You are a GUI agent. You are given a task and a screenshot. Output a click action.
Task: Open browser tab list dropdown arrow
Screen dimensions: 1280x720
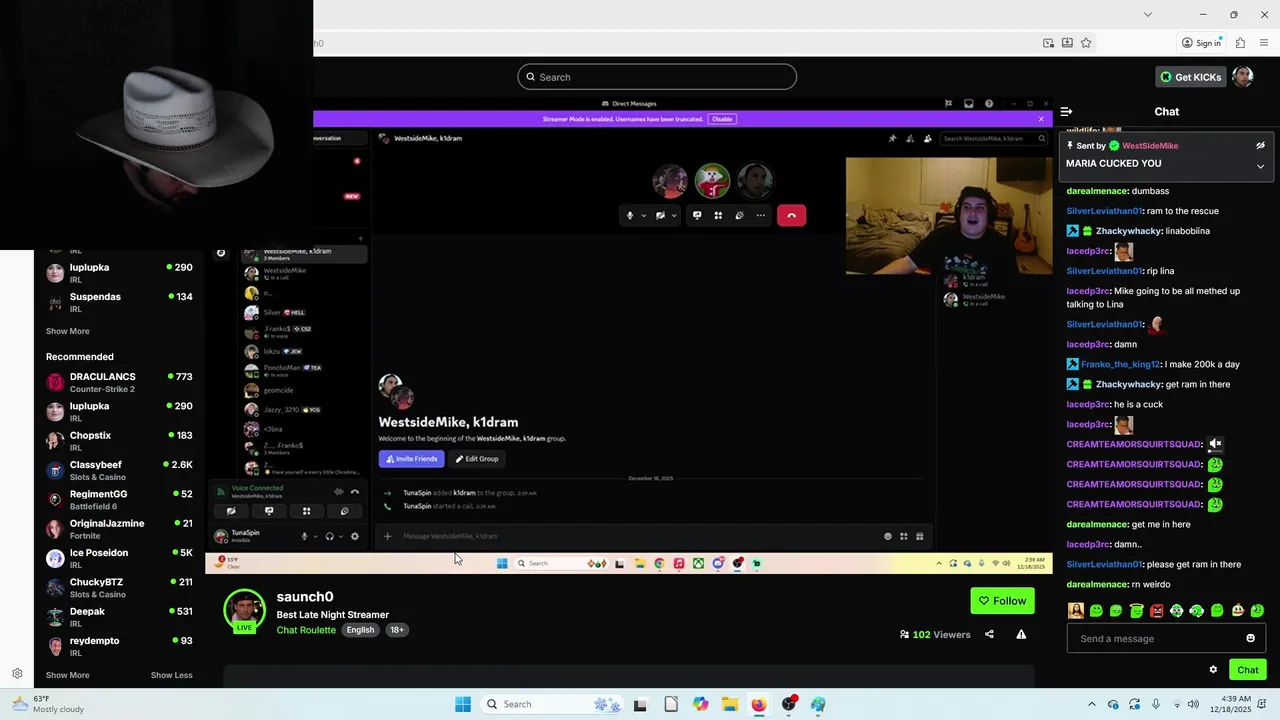(x=1148, y=14)
